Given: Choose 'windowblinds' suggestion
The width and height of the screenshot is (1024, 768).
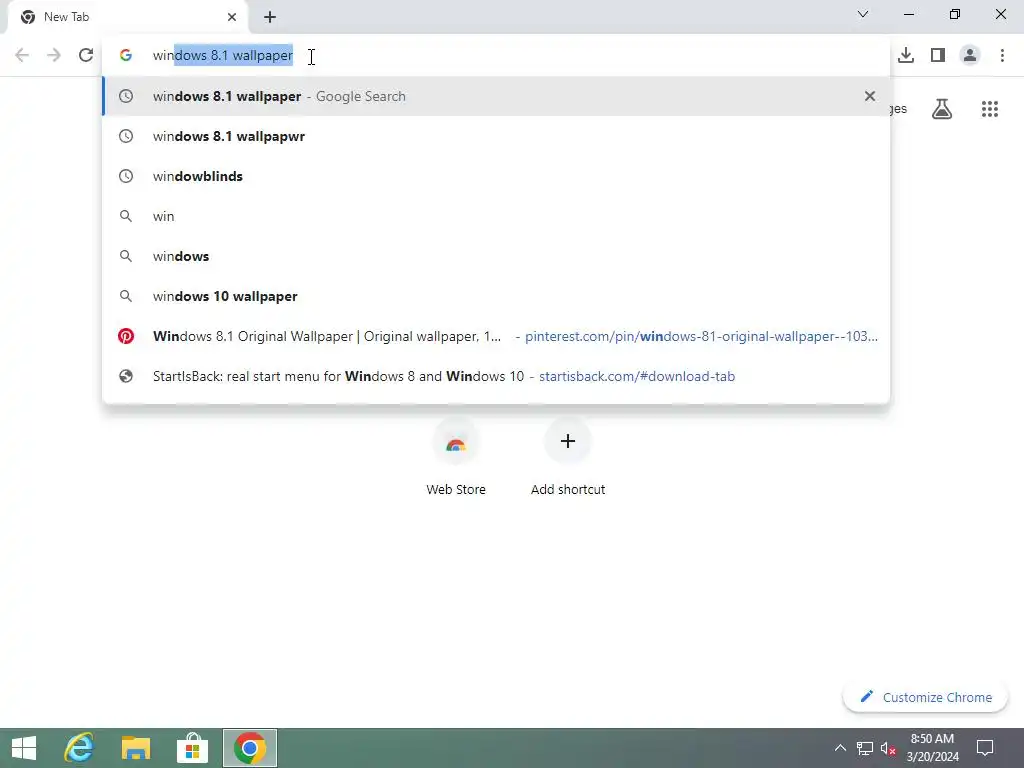Looking at the screenshot, I should [496, 176].
